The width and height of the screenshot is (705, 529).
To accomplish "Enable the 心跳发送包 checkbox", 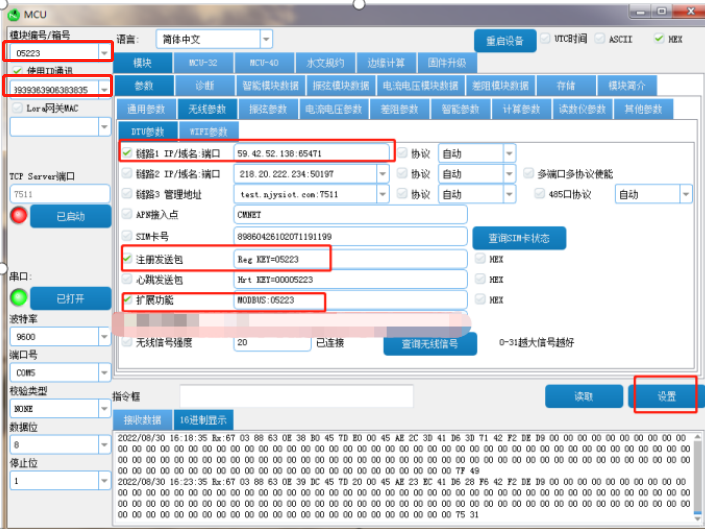I will tap(127, 279).
